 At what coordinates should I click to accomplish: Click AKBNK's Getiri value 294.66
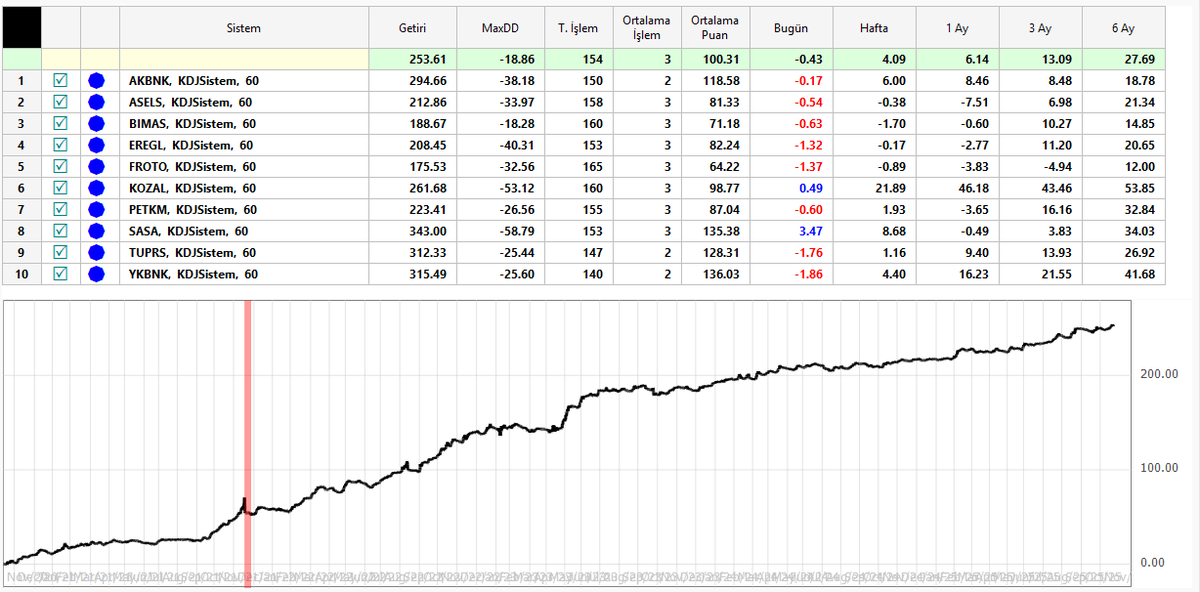point(427,80)
